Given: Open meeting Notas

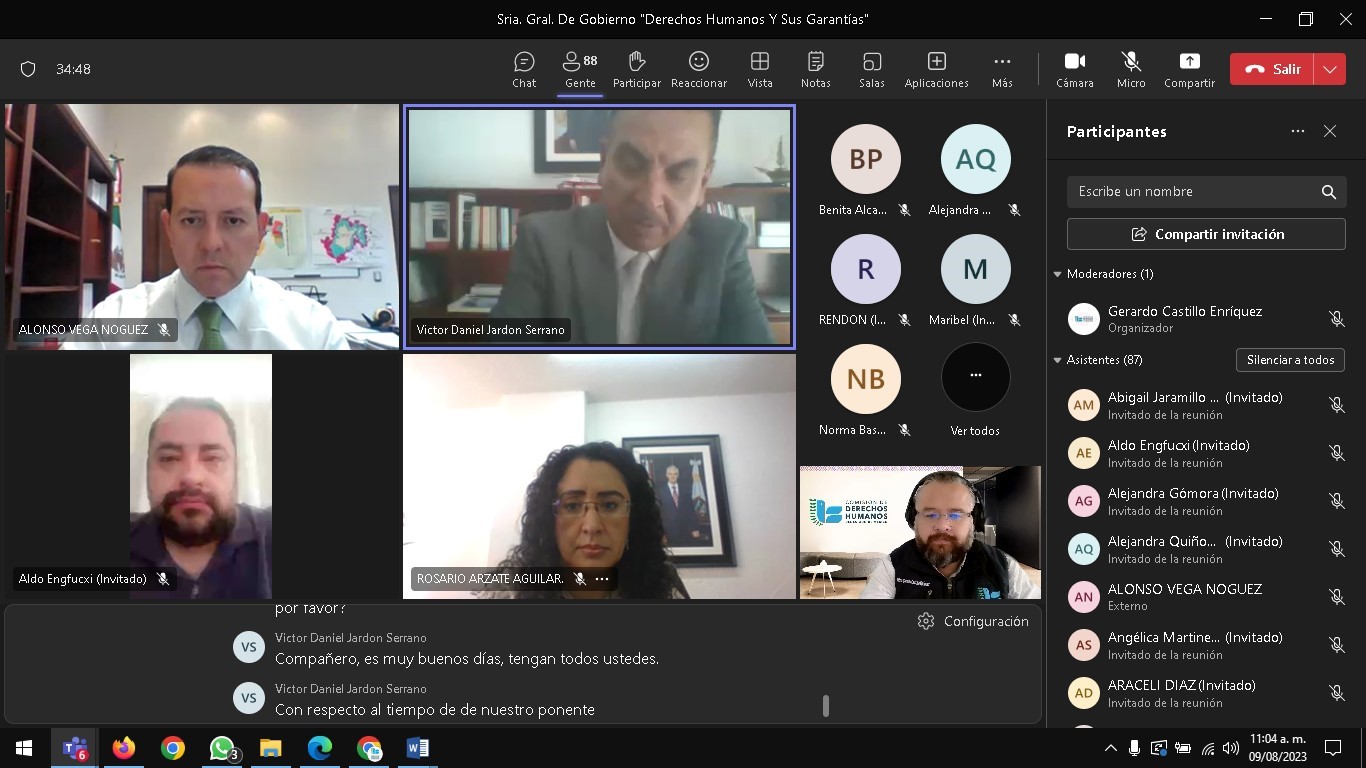Looking at the screenshot, I should point(815,69).
